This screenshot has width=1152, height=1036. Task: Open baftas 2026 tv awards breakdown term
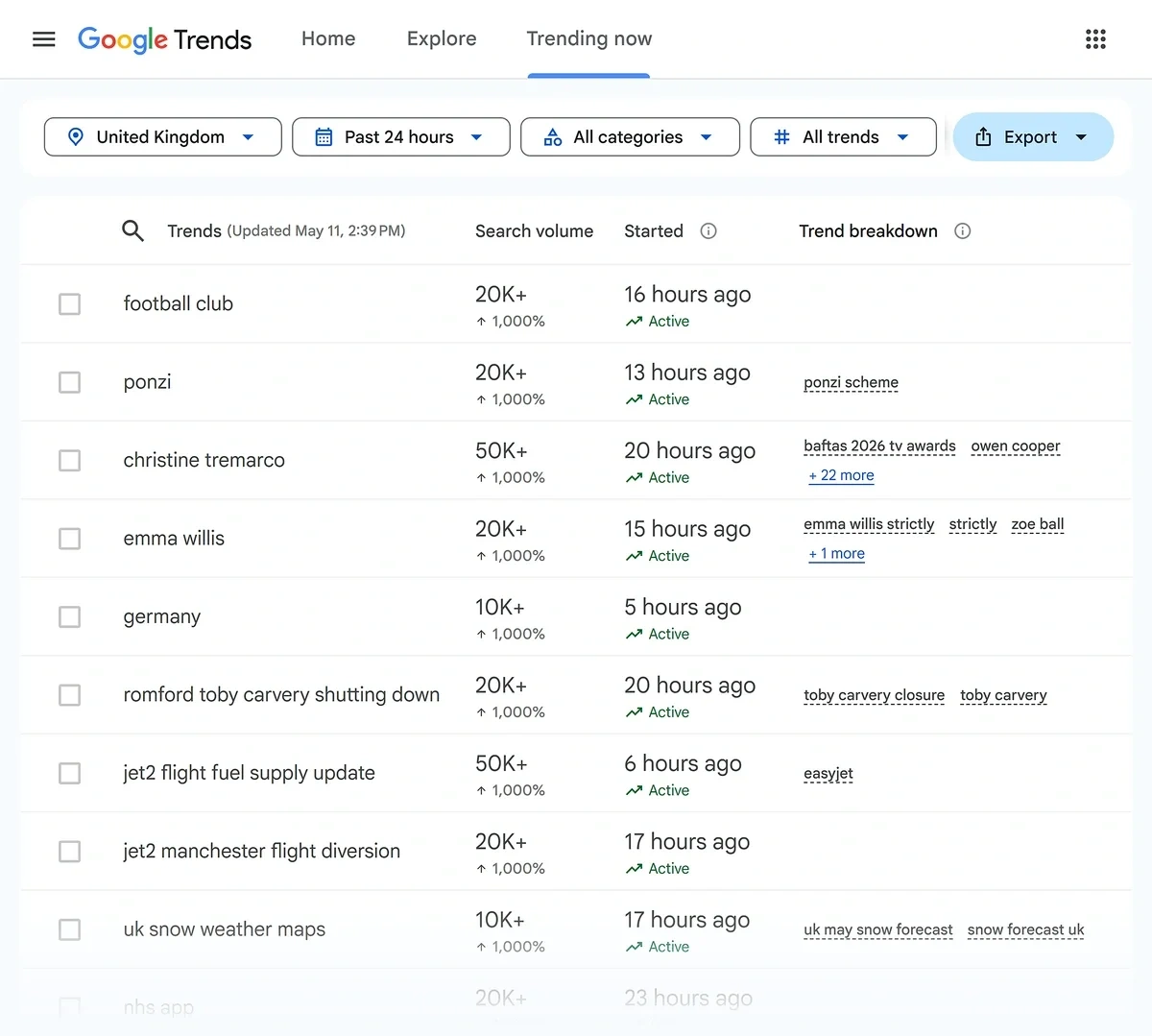(x=879, y=446)
